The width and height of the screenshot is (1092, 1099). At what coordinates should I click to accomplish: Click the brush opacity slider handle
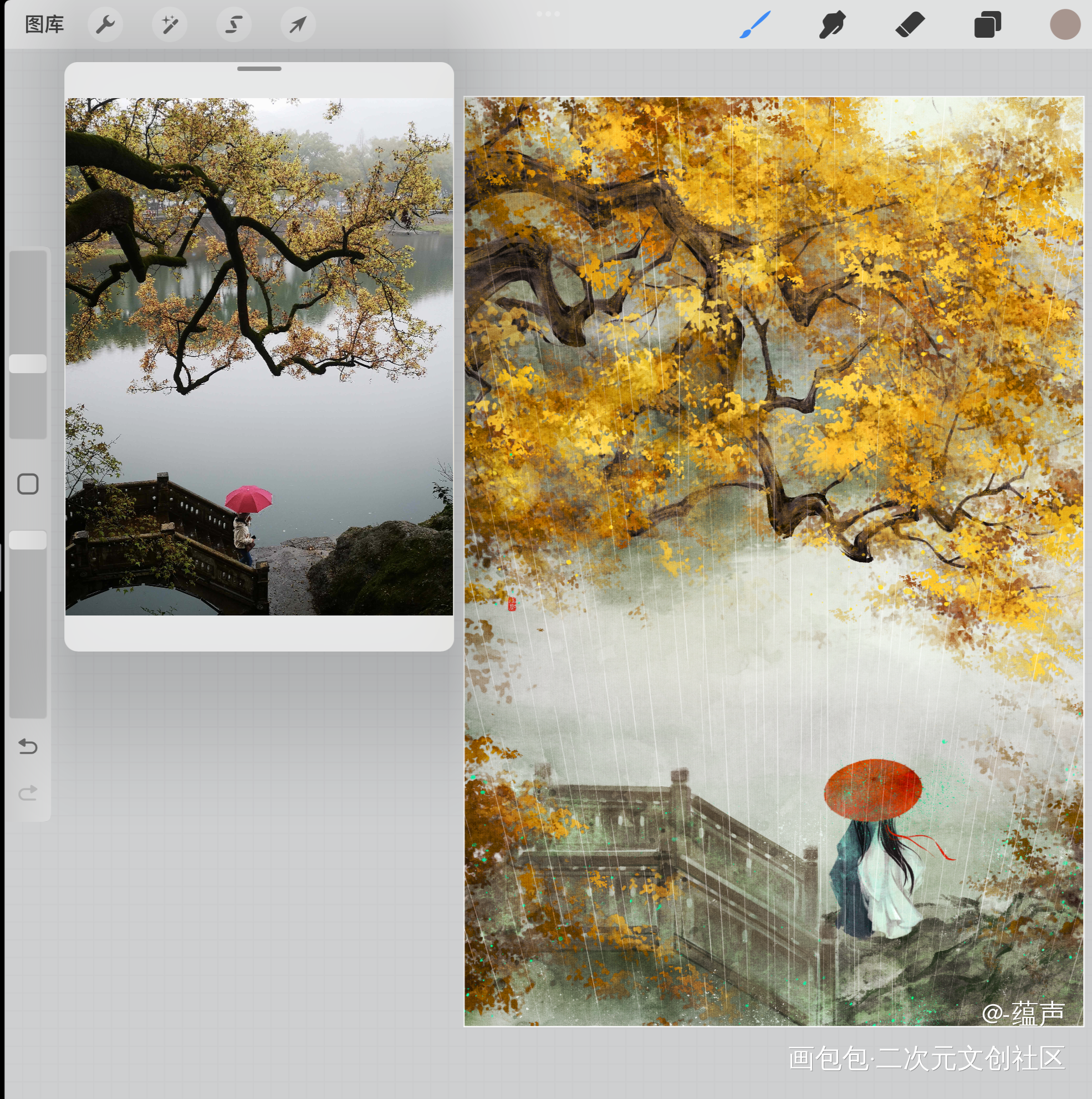tap(28, 540)
